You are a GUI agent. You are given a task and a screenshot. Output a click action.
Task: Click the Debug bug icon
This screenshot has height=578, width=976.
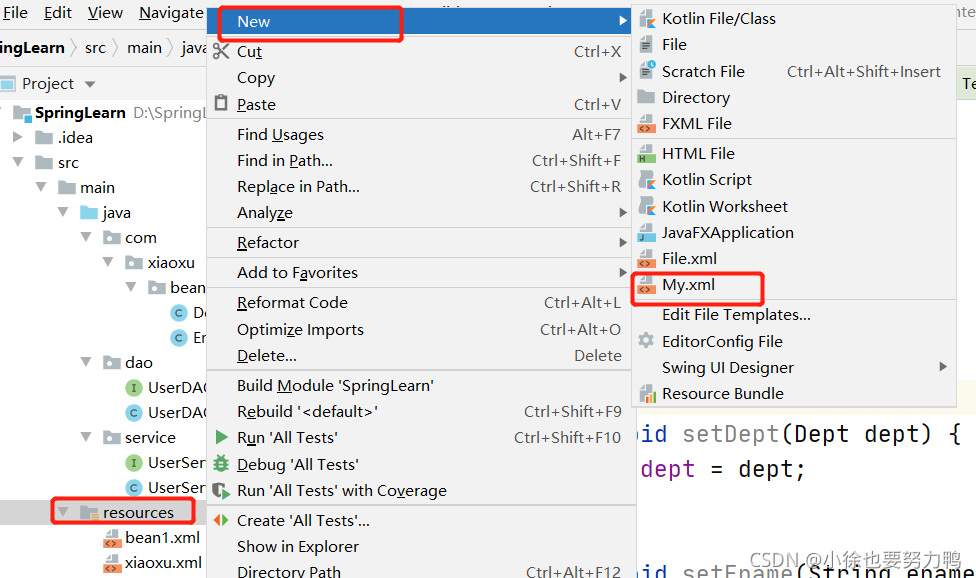[221, 464]
